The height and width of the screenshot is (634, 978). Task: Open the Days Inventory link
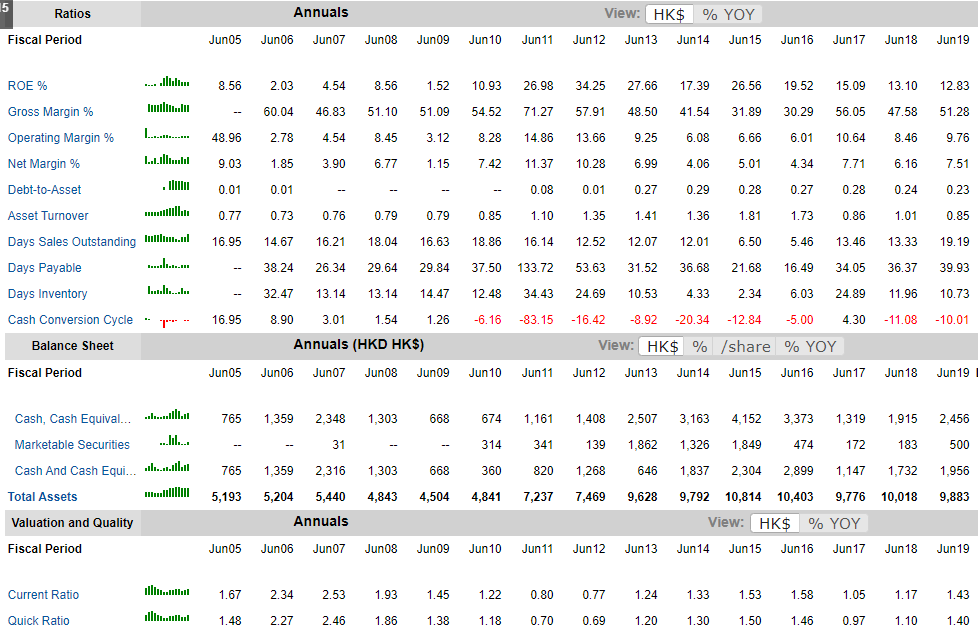tap(47, 294)
